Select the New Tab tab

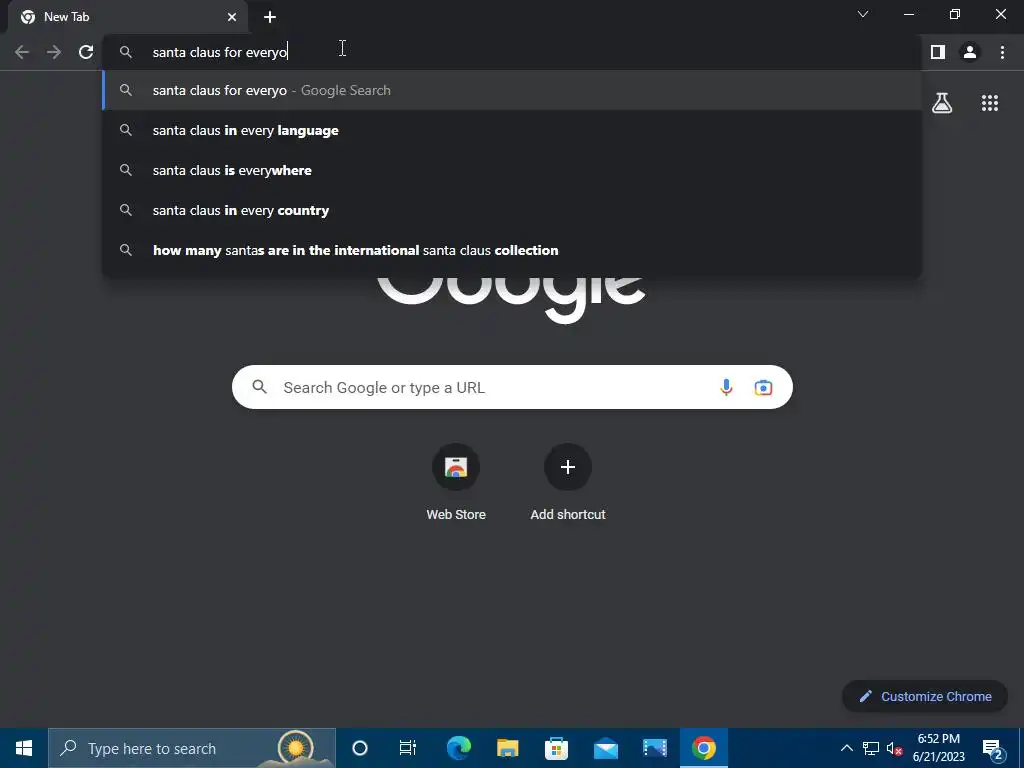pos(127,17)
